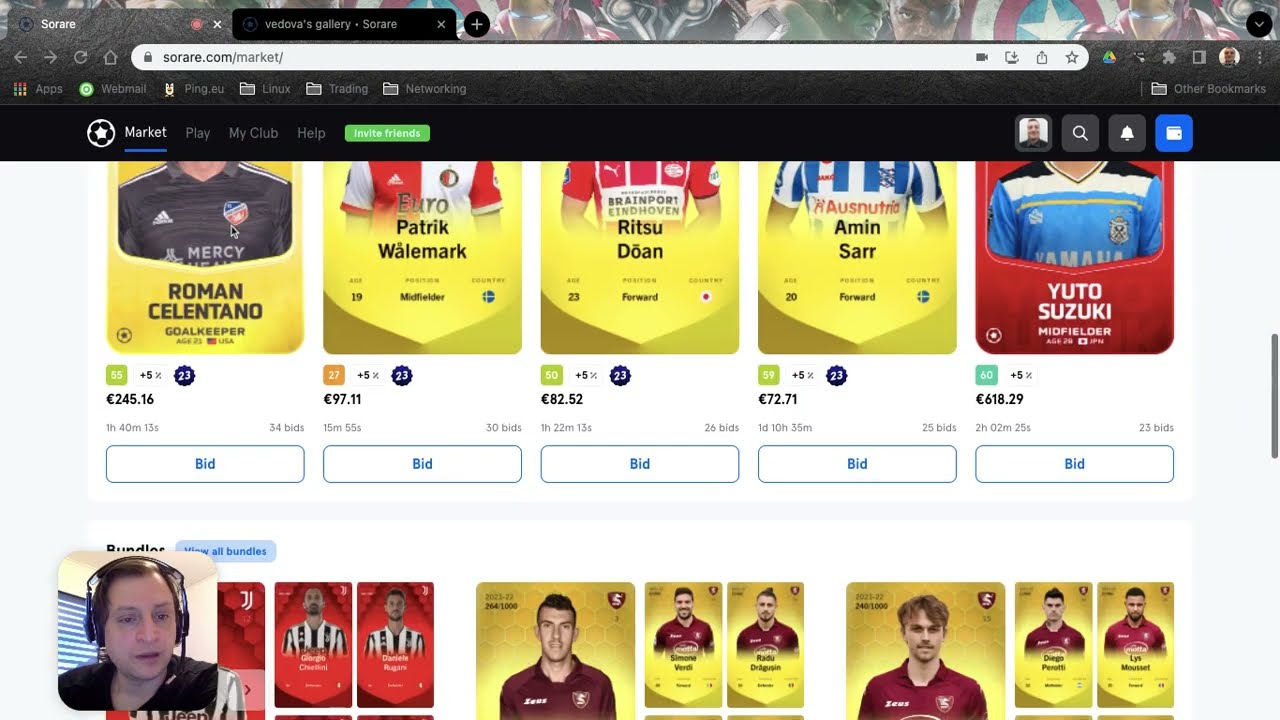The width and height of the screenshot is (1280, 720).
Task: Open Giorgio Chiellini bundle card
Action: (313, 645)
